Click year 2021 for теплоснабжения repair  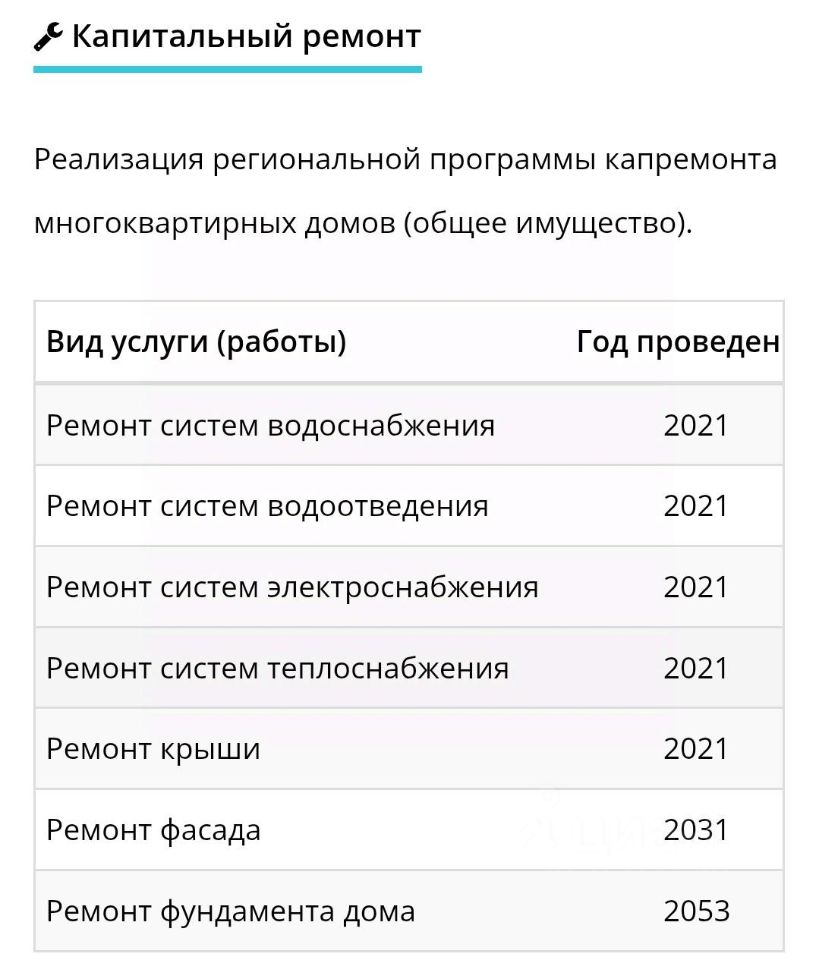[x=696, y=668]
